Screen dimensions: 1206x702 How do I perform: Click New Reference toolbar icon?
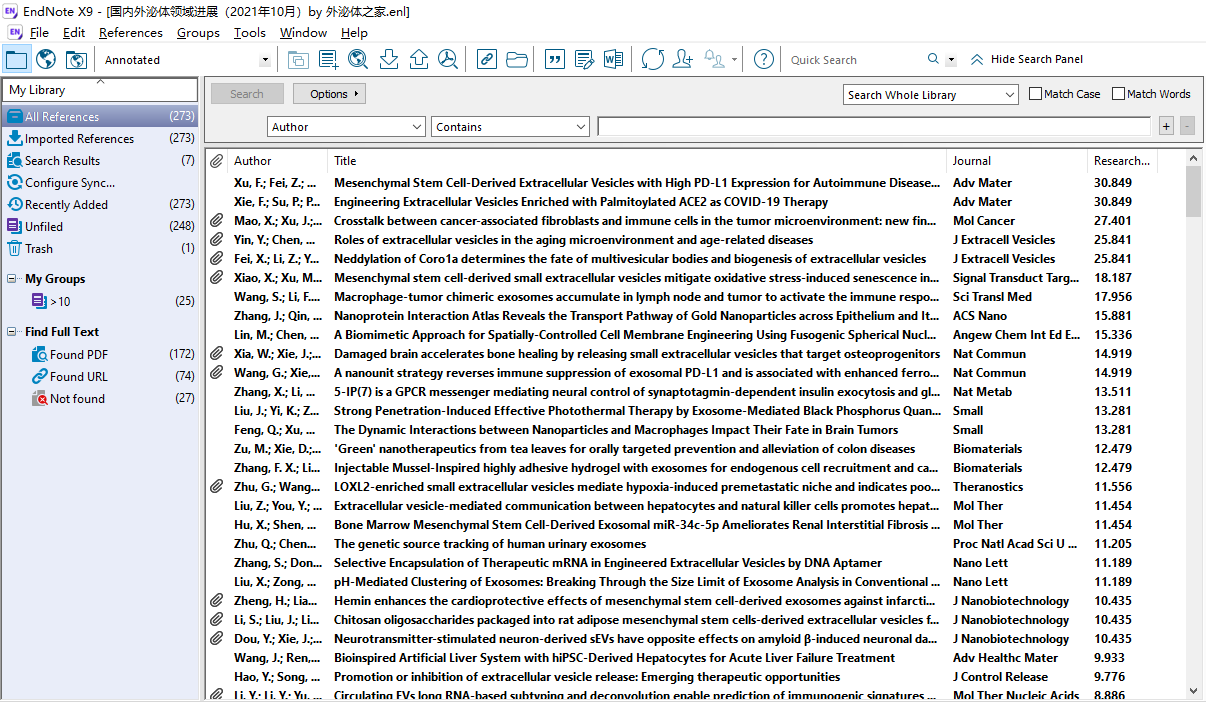pos(328,59)
